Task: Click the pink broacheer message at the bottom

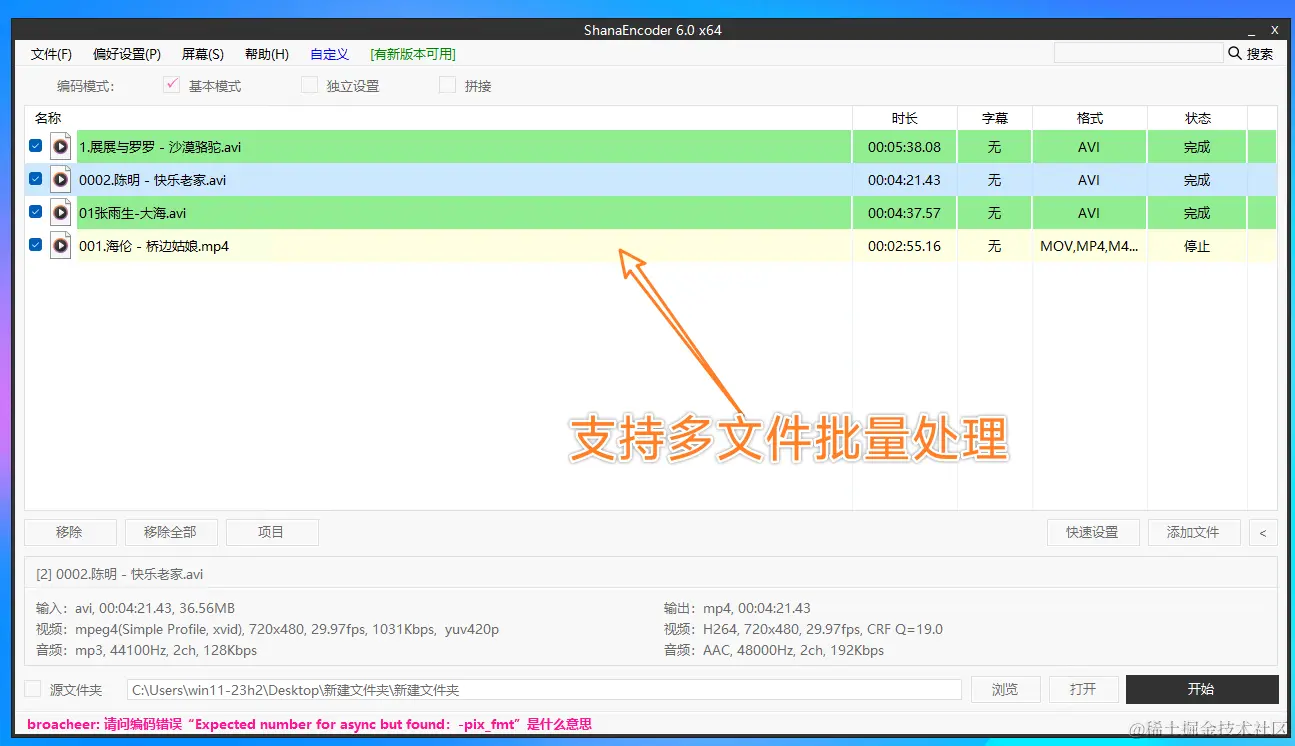Action: pyautogui.click(x=309, y=724)
